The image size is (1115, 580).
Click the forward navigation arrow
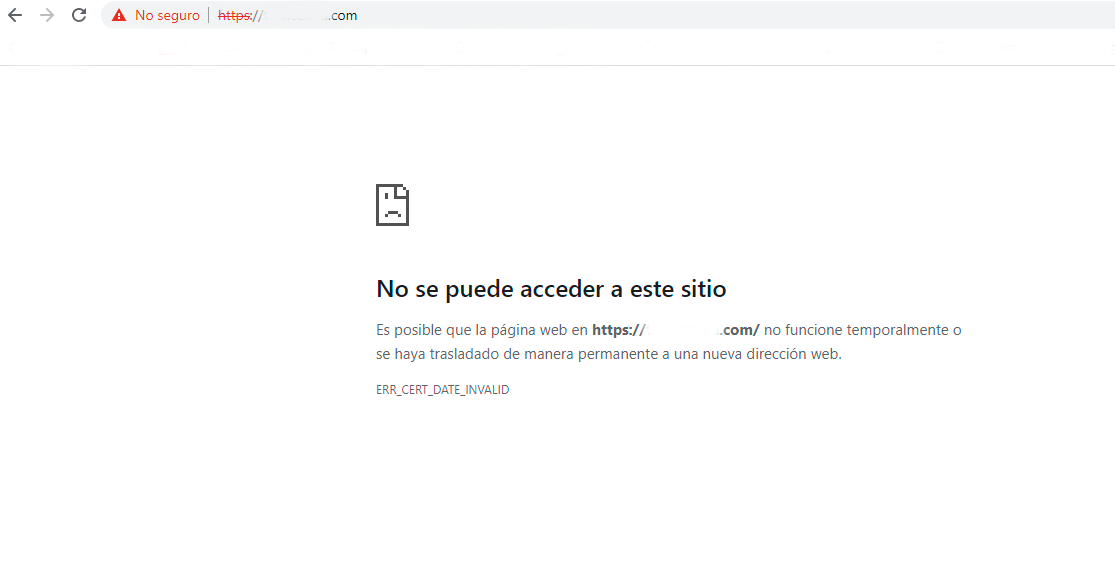point(46,15)
